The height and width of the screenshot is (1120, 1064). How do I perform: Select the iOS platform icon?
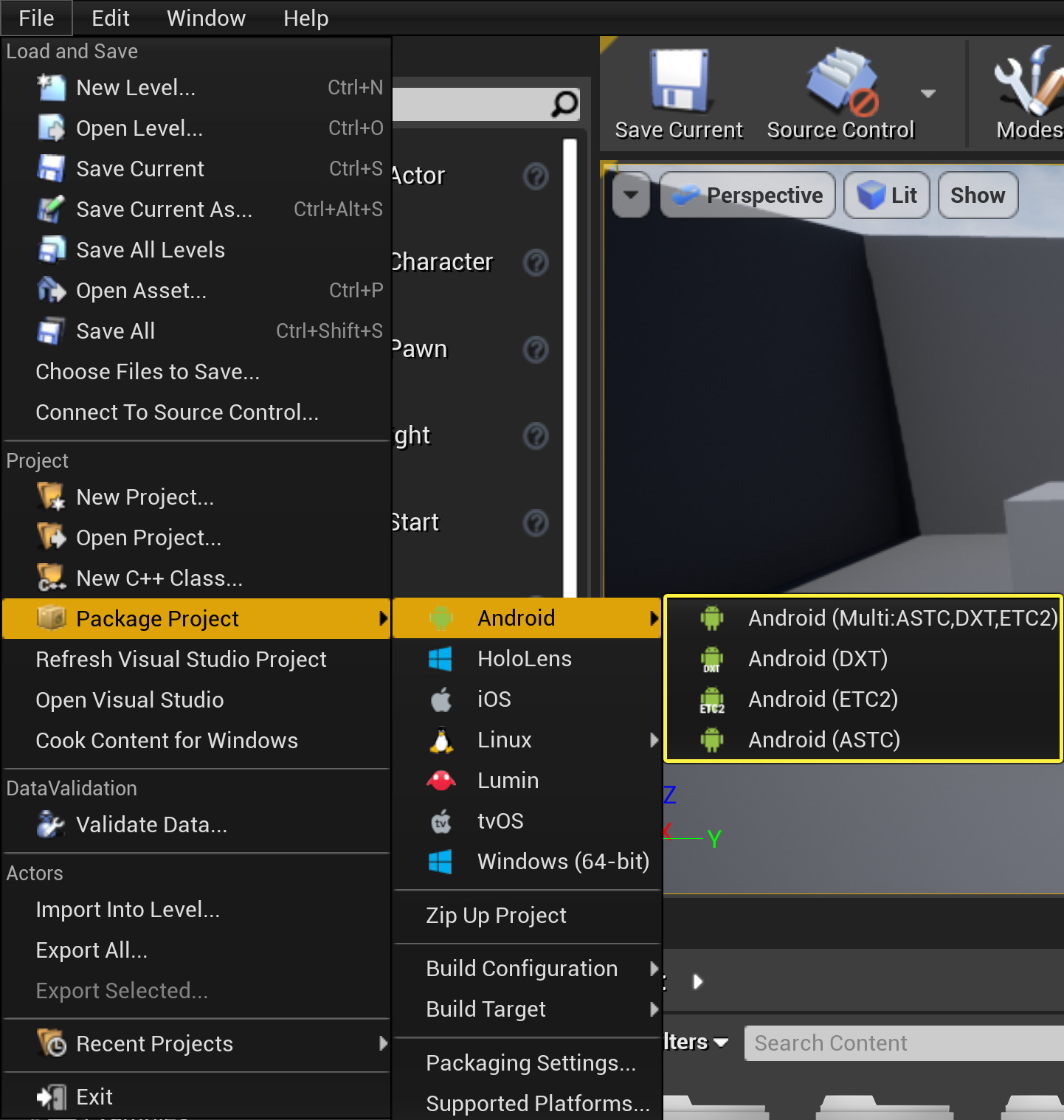[x=441, y=699]
